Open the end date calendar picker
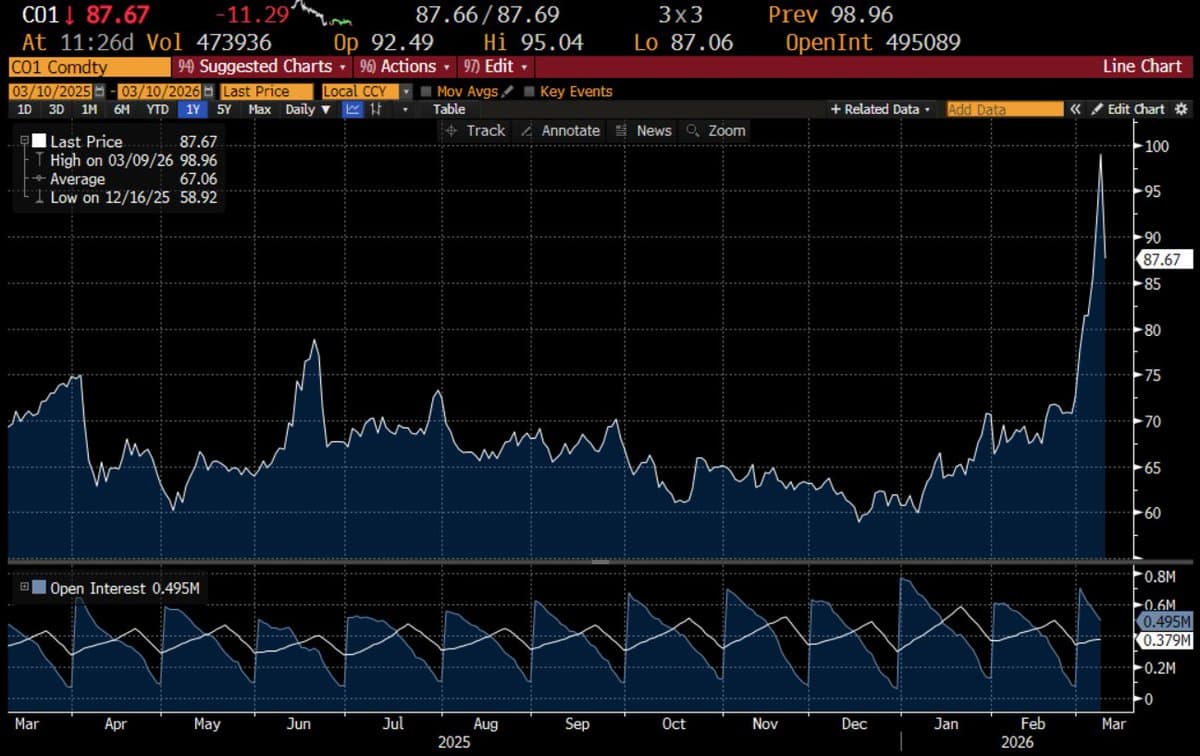This screenshot has width=1200, height=756. [x=208, y=91]
